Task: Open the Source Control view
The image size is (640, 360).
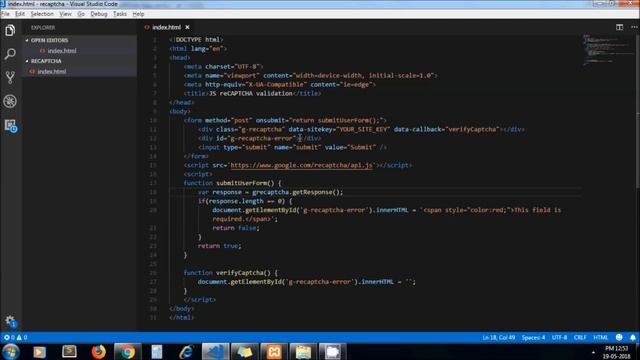Action: pyautogui.click(x=10, y=78)
